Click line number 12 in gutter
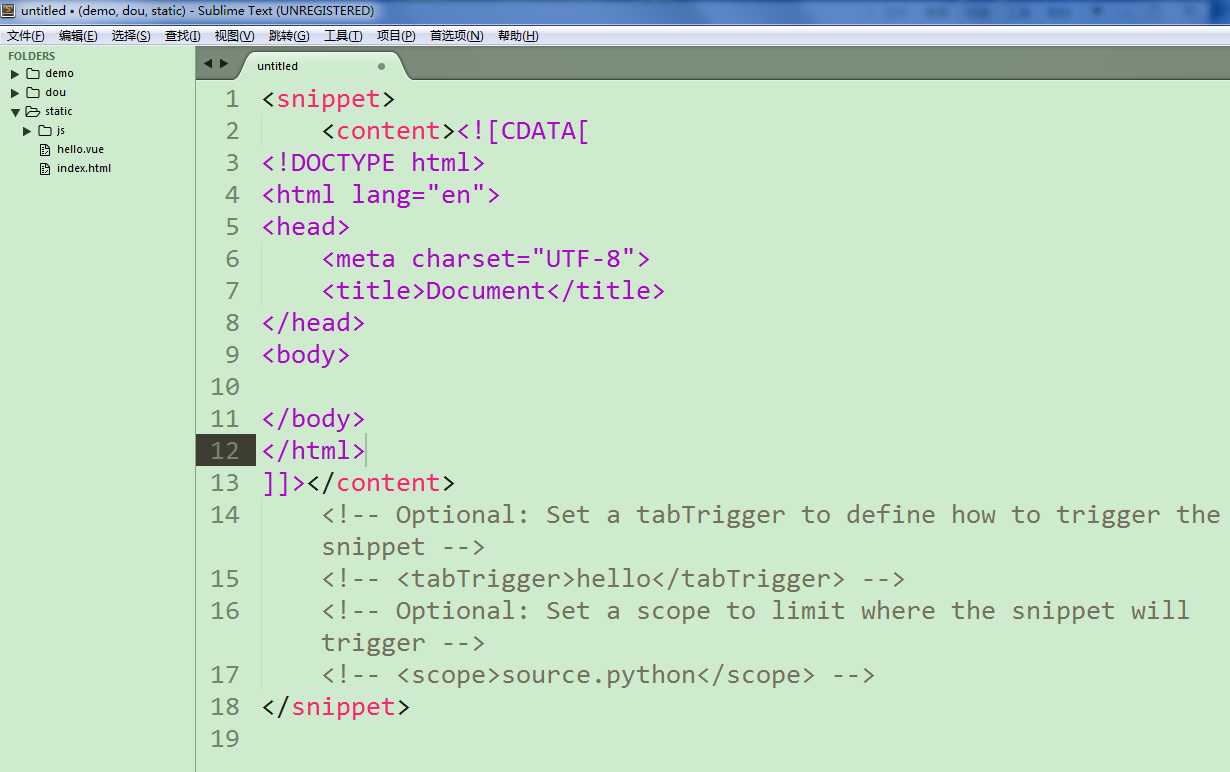The image size is (1230, 772). (x=225, y=451)
